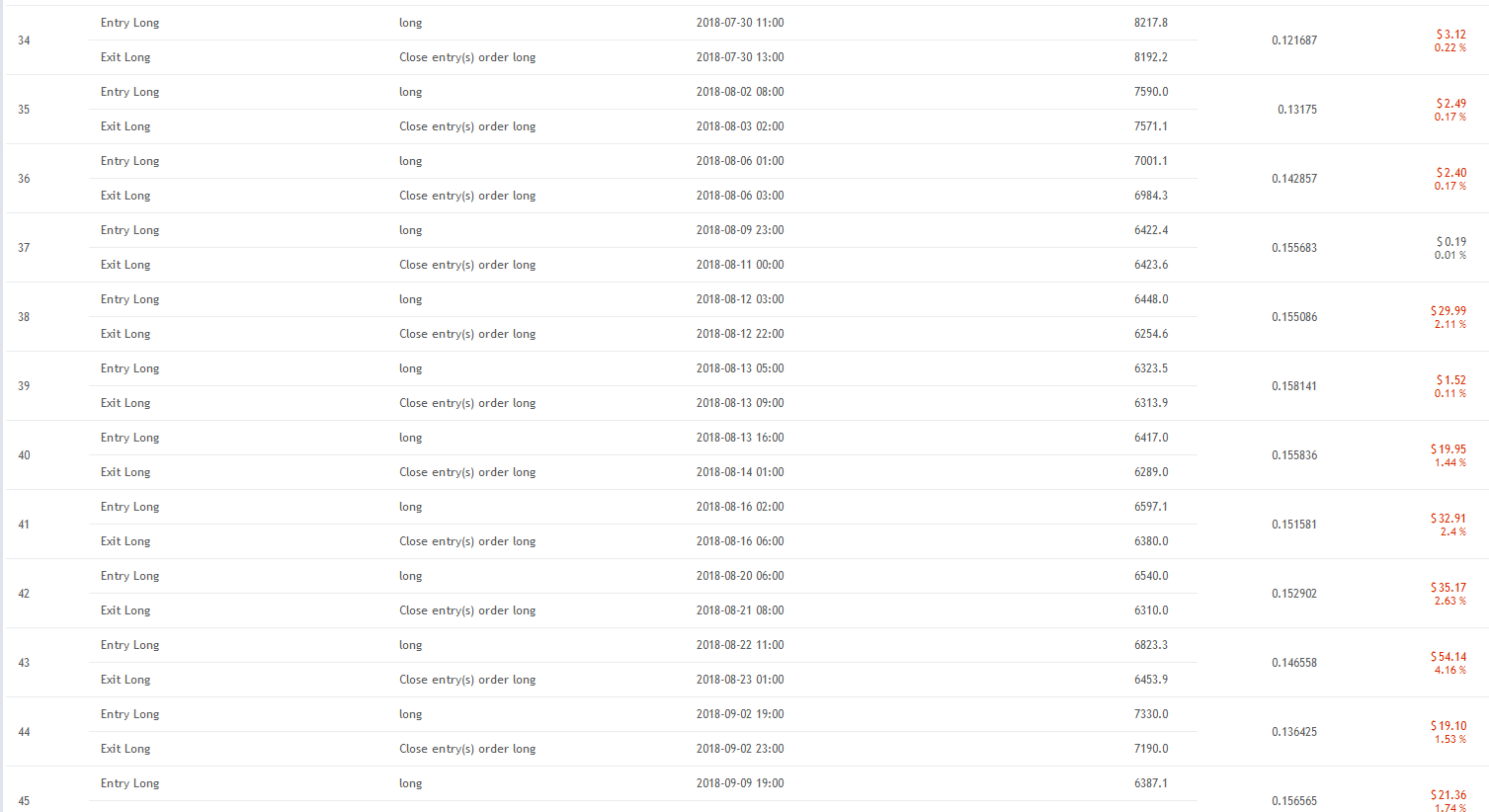This screenshot has width=1489, height=812.
Task: Select entry date 2018-09-09 19:00
Action: coord(739,783)
